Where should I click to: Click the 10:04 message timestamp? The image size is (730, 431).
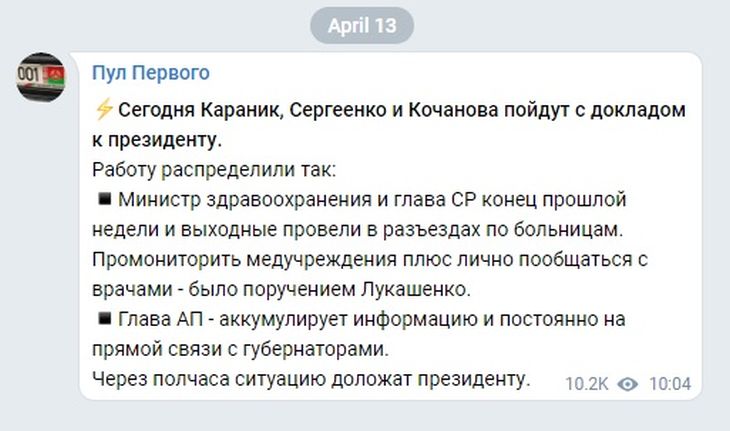point(669,383)
